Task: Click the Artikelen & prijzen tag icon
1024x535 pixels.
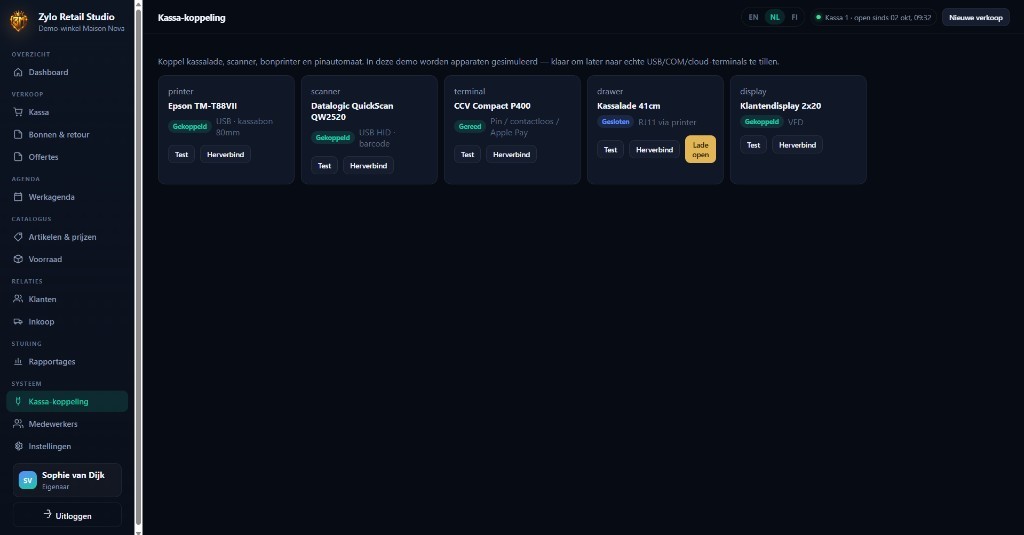Action: coord(18,236)
